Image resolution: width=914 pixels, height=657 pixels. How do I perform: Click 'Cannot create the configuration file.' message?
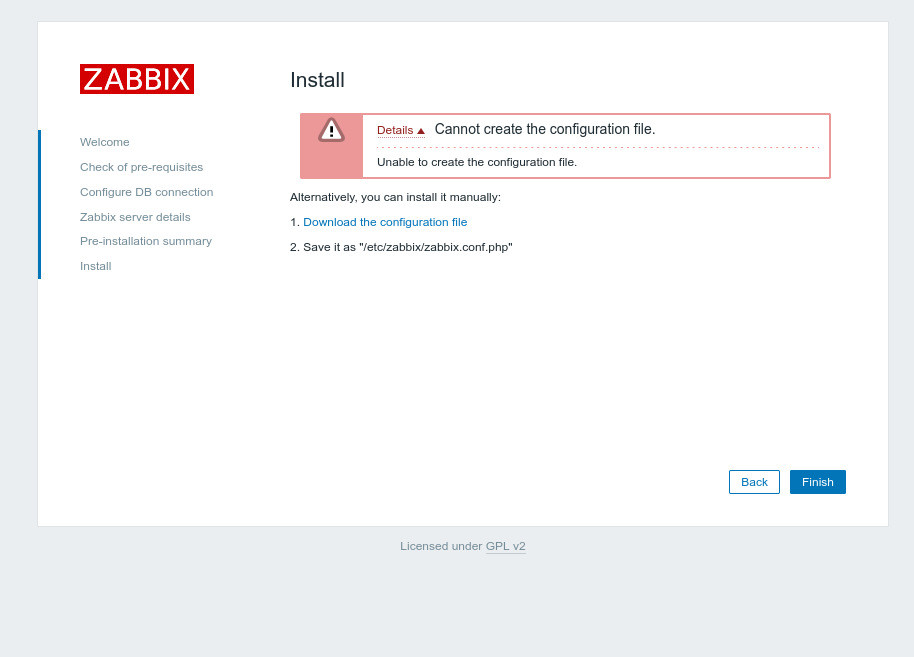coord(545,129)
